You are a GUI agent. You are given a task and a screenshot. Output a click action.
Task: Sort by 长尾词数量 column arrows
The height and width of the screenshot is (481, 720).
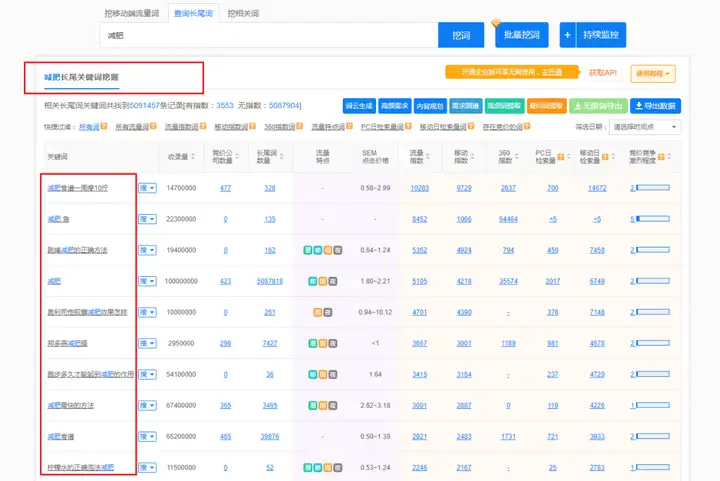pyautogui.click(x=284, y=157)
